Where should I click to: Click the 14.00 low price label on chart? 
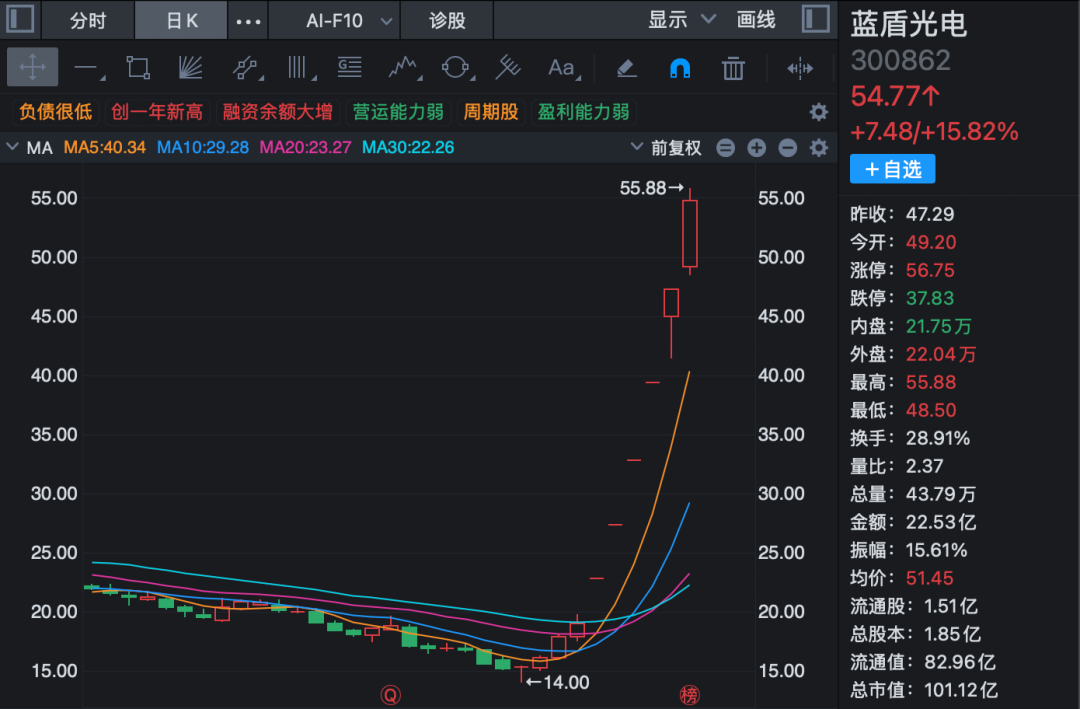[x=558, y=683]
